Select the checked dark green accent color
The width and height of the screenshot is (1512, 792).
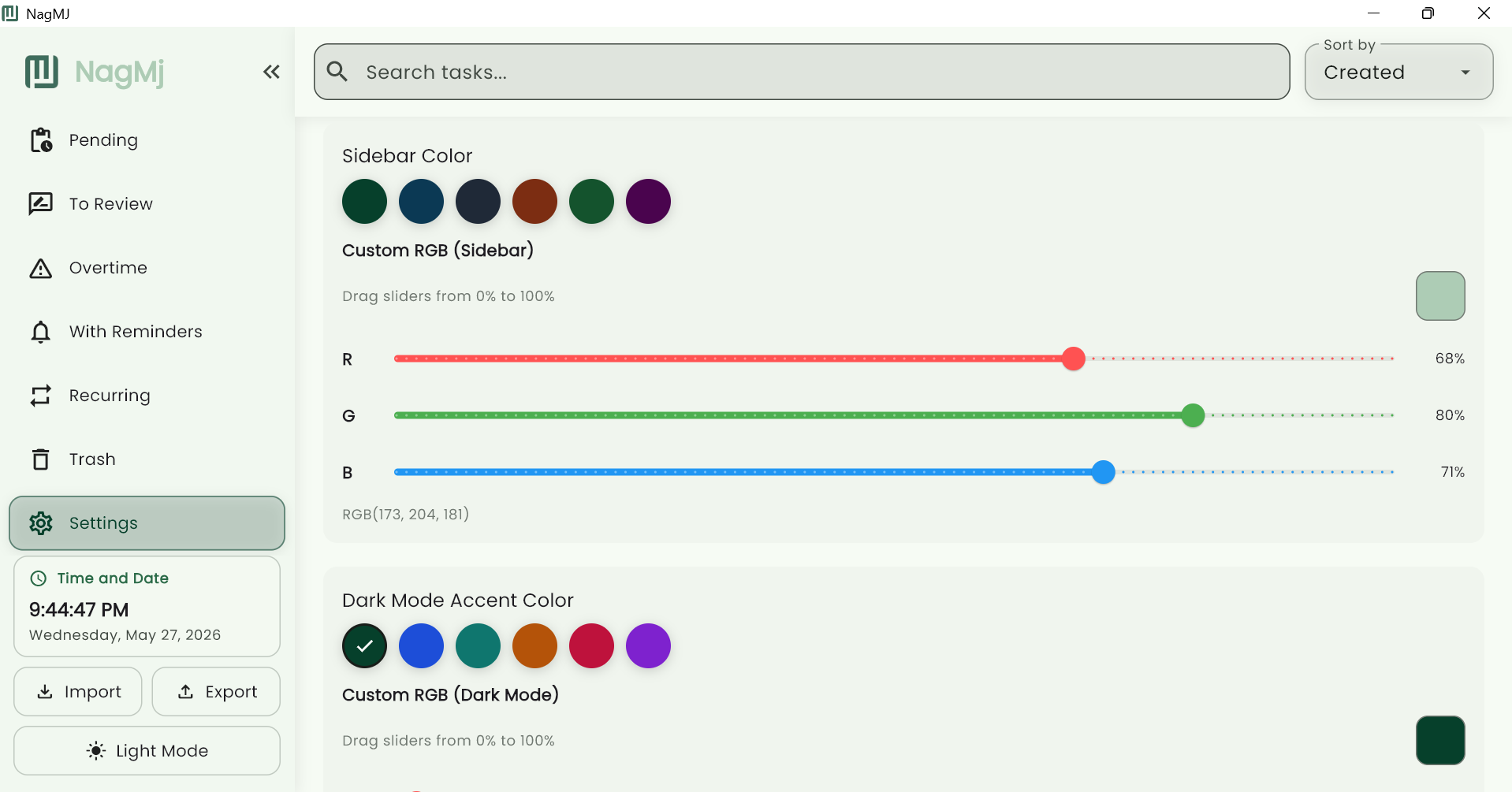[x=365, y=646]
